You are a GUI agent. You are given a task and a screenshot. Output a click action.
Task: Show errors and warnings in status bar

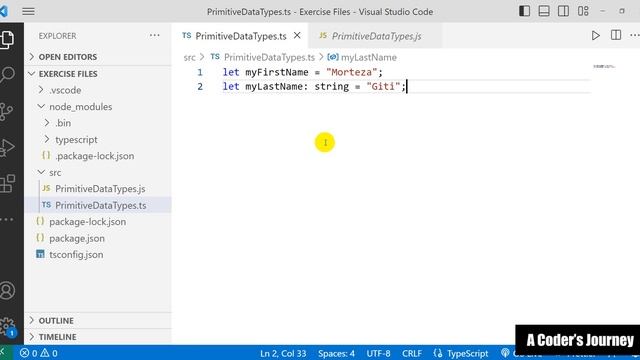tap(39, 353)
